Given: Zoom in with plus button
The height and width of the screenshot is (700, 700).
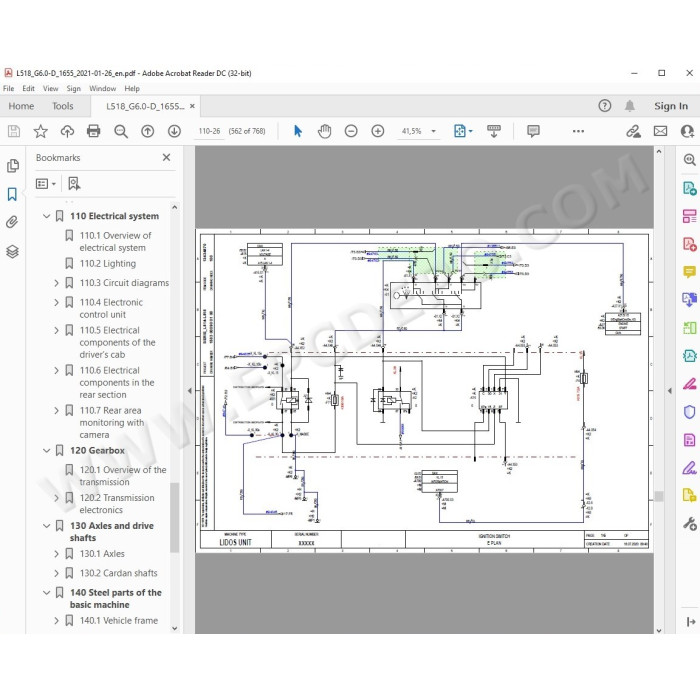Looking at the screenshot, I should pos(378,131).
